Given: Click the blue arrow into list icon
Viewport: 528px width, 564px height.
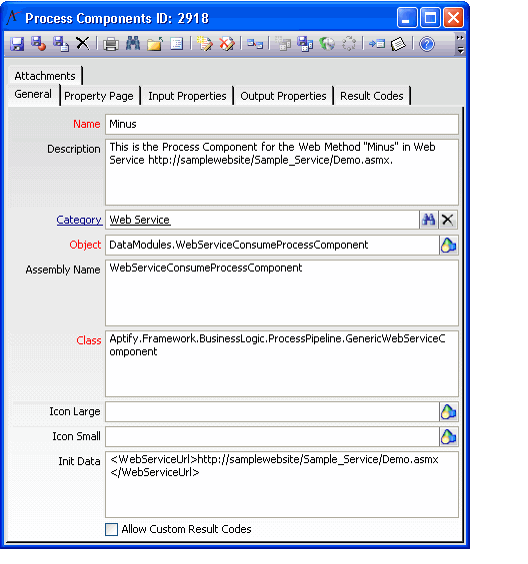Looking at the screenshot, I should pyautogui.click(x=377, y=44).
